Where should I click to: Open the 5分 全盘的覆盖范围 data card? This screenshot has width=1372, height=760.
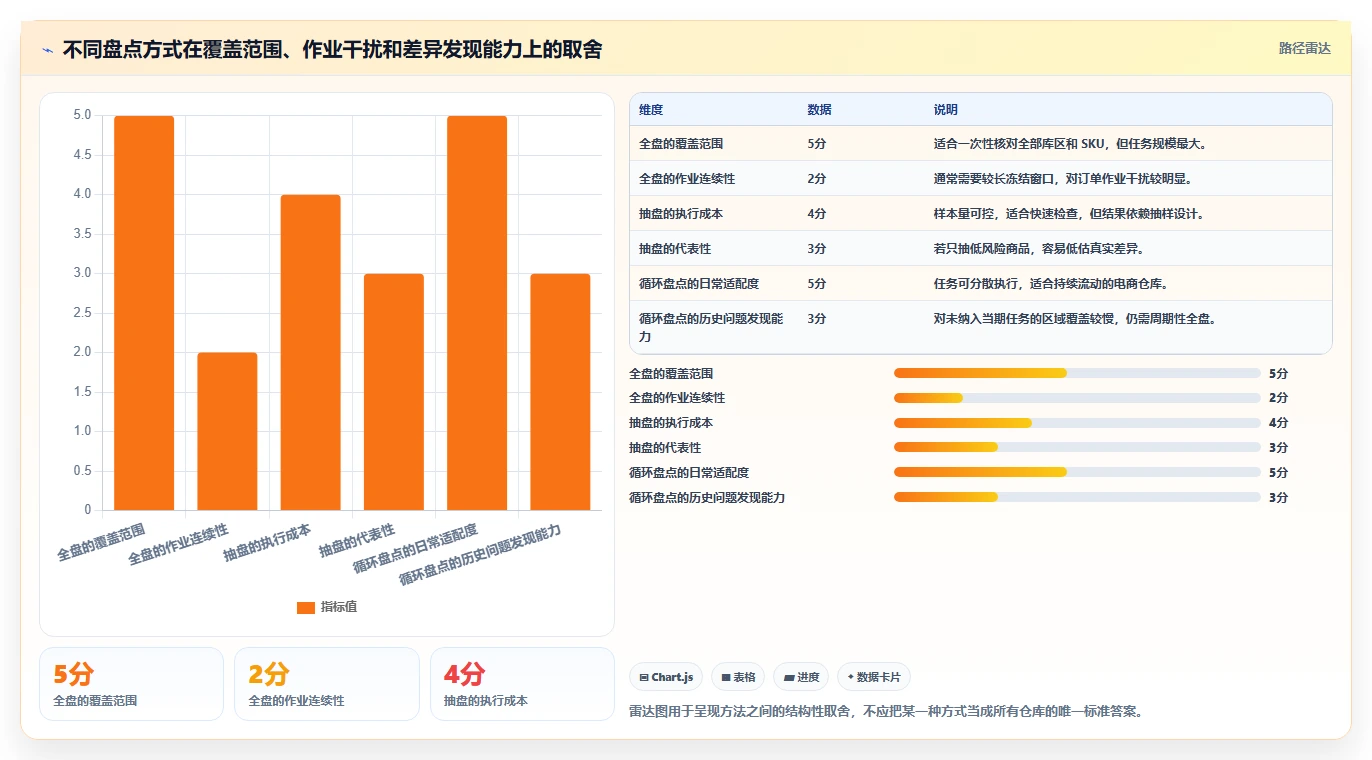click(131, 684)
